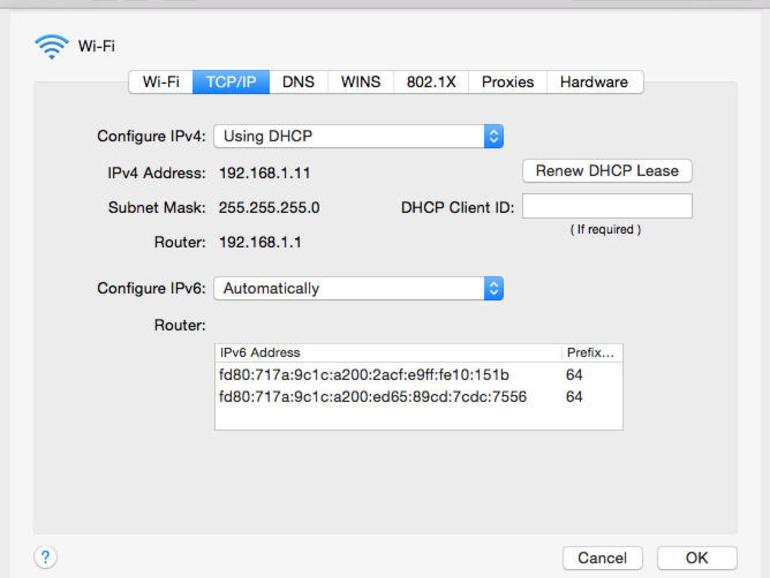Click the IPv6 Address column header
Screen dimensions: 770x578
click(x=388, y=353)
